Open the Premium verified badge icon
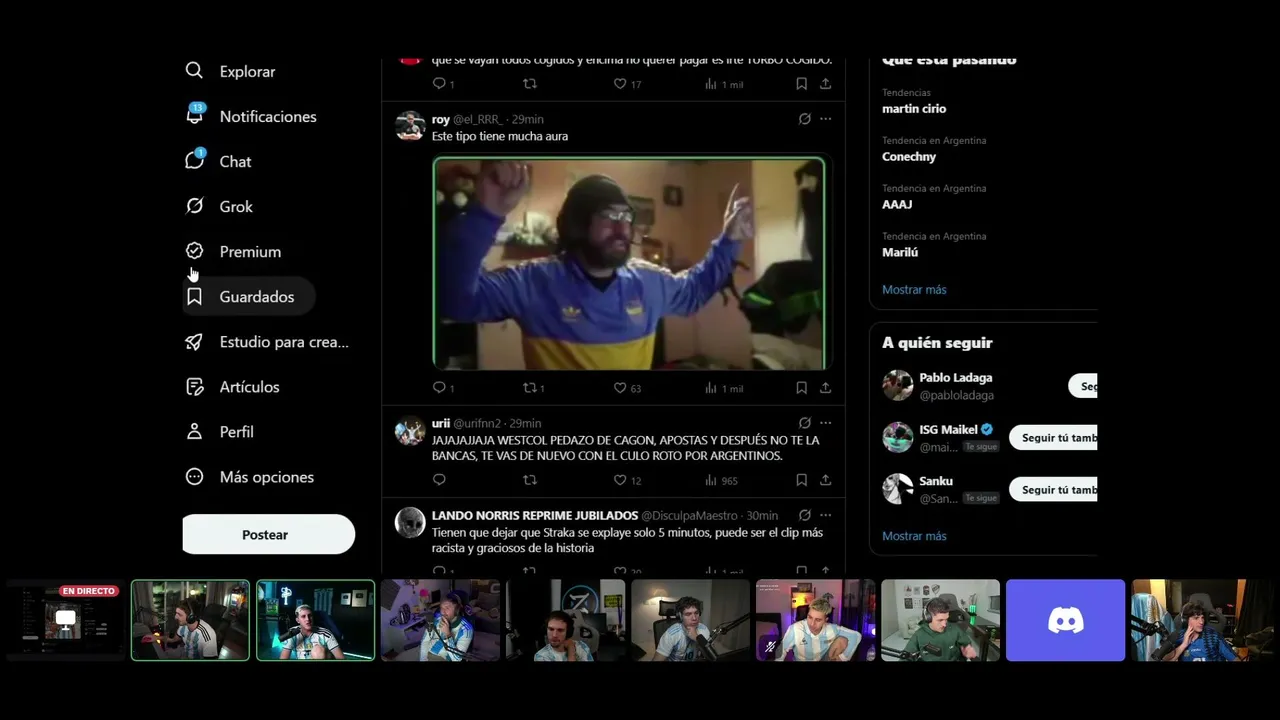The image size is (1280, 720). [194, 251]
